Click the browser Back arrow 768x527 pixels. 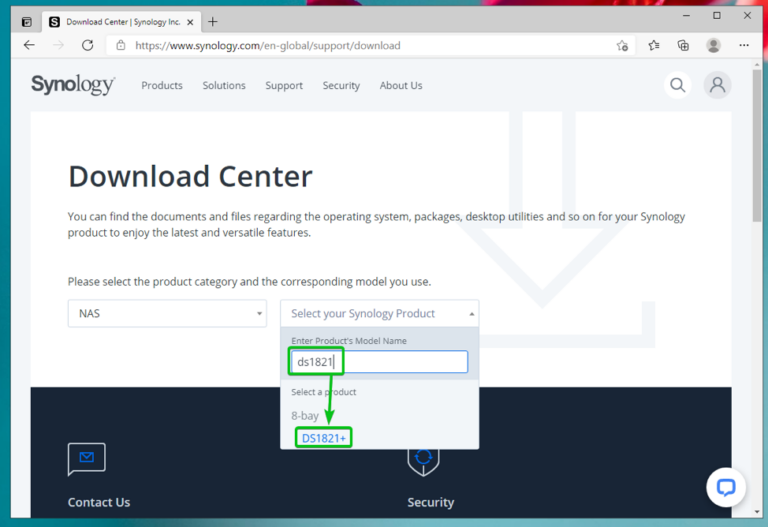pos(29,46)
